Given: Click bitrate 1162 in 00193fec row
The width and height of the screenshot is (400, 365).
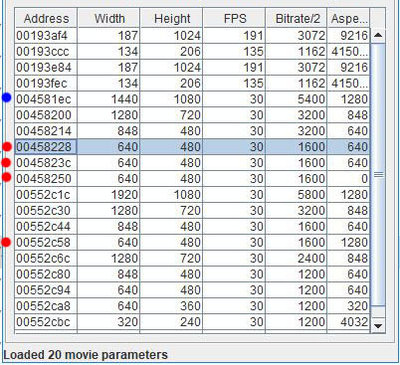Looking at the screenshot, I should point(296,83).
